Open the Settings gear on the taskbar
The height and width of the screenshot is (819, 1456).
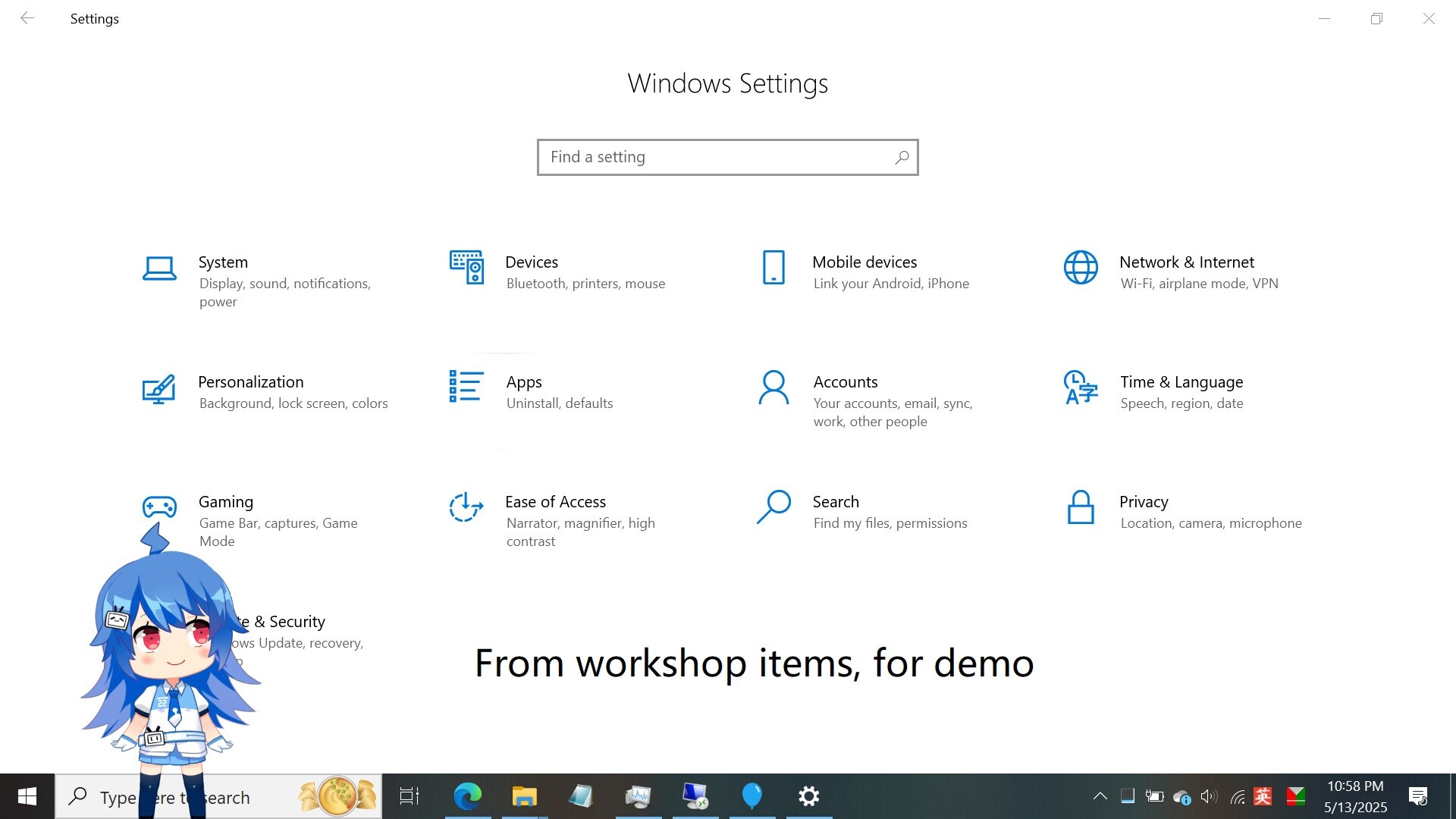(808, 797)
